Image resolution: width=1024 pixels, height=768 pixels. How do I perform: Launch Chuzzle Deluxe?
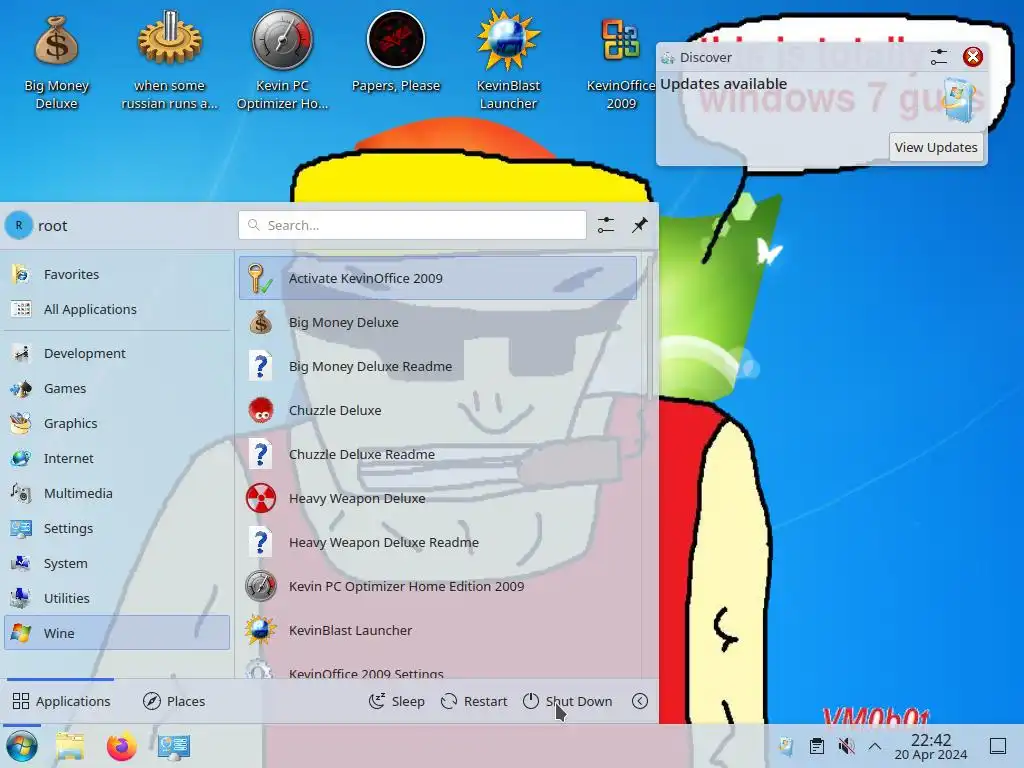(438, 411)
